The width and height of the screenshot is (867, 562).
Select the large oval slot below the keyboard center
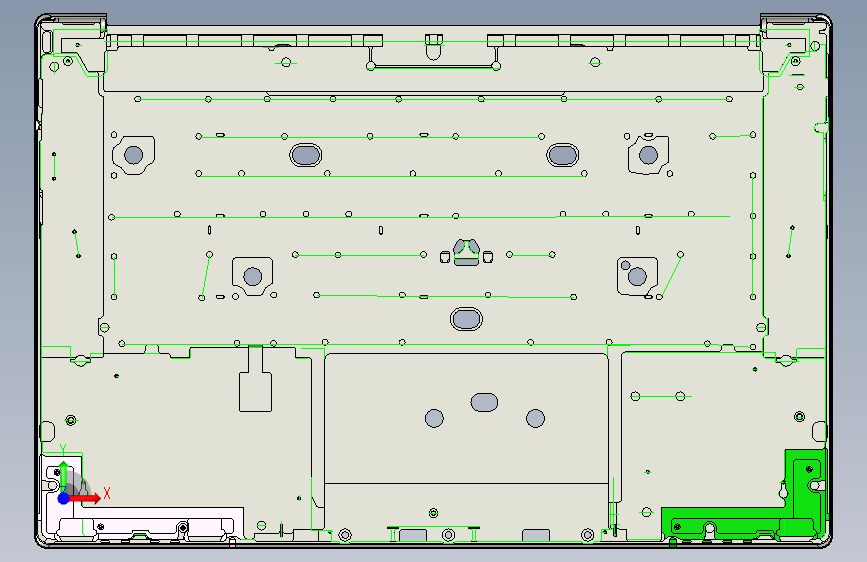[466, 319]
